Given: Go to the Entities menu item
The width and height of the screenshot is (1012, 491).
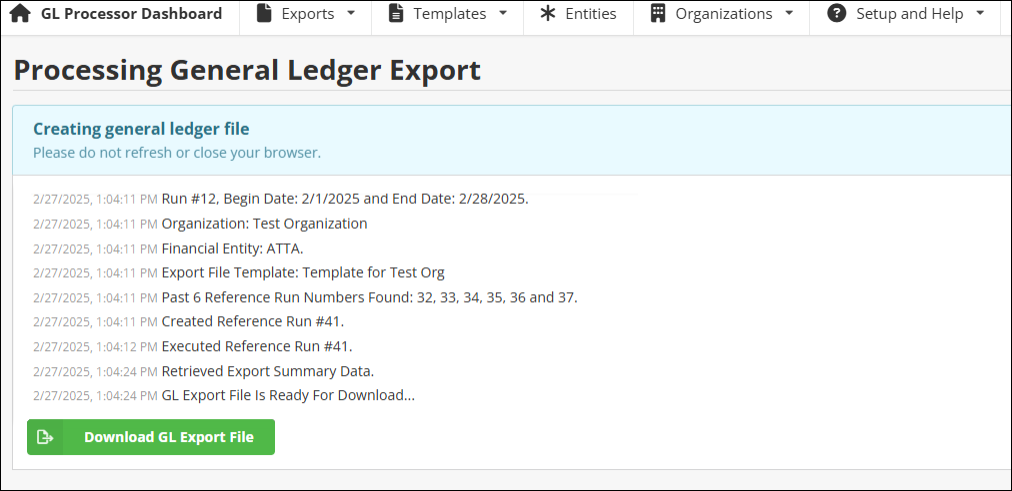Looking at the screenshot, I should [x=591, y=14].
